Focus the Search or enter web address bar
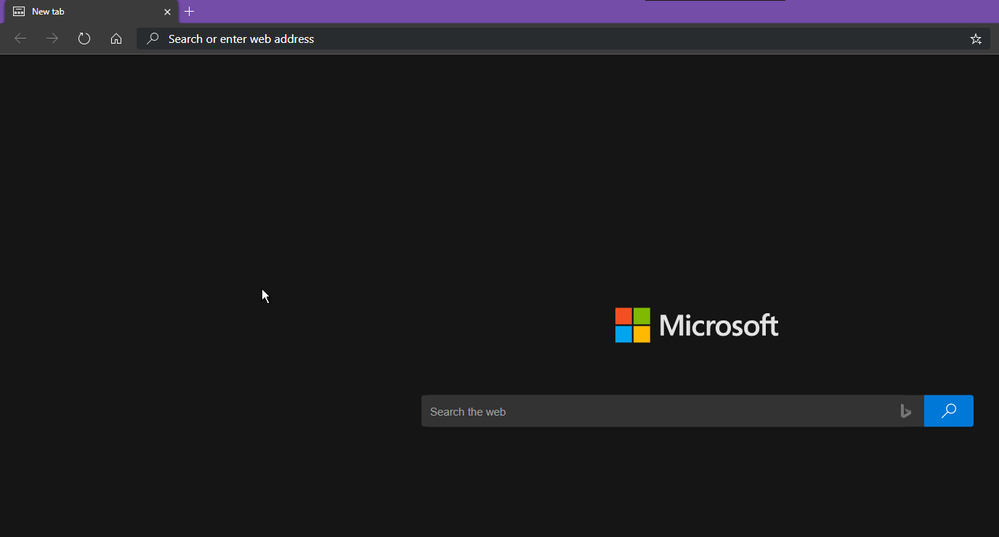The width and height of the screenshot is (999, 537). click(x=563, y=39)
